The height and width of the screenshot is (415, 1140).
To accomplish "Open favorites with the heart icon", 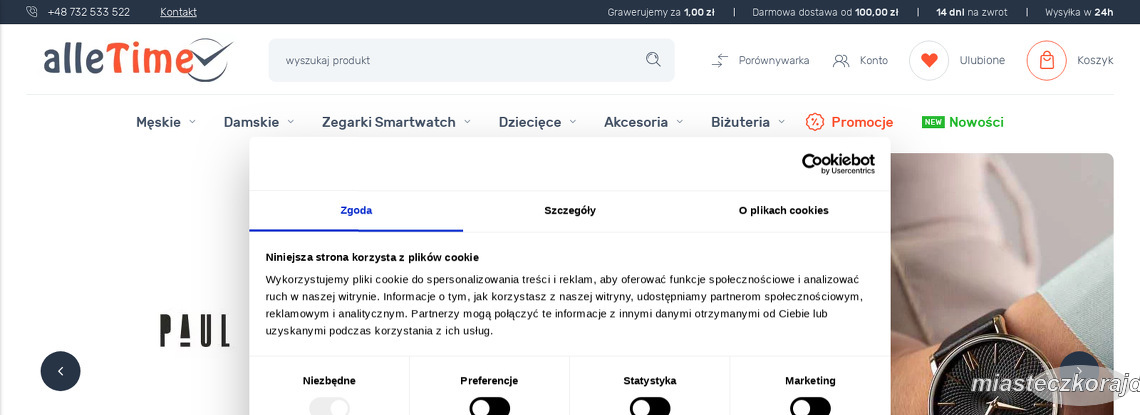I will click(929, 60).
